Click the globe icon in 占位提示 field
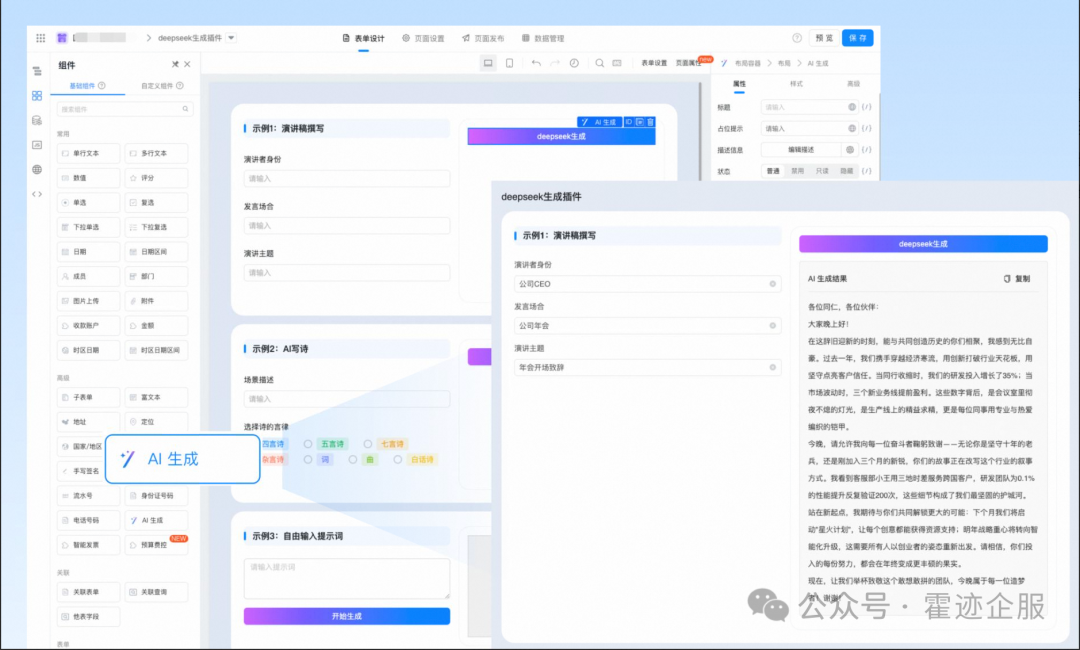1080x650 pixels. [x=852, y=128]
